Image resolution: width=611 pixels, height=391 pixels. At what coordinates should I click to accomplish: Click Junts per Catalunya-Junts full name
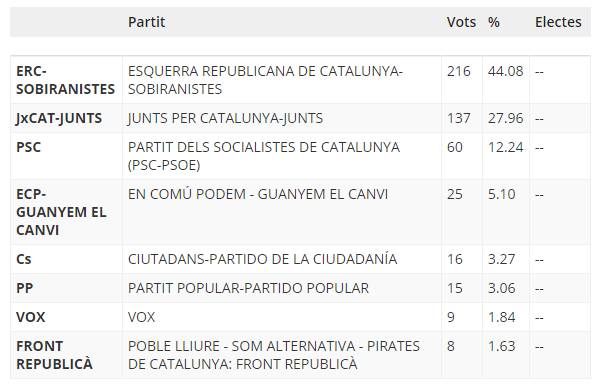(225, 118)
